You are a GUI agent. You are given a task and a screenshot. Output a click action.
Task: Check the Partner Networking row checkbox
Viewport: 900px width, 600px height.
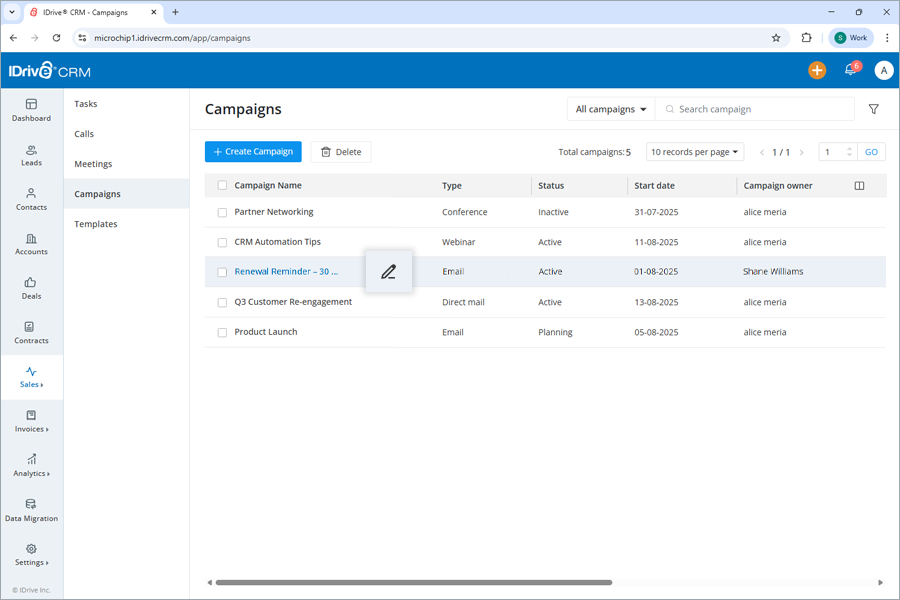click(x=221, y=211)
